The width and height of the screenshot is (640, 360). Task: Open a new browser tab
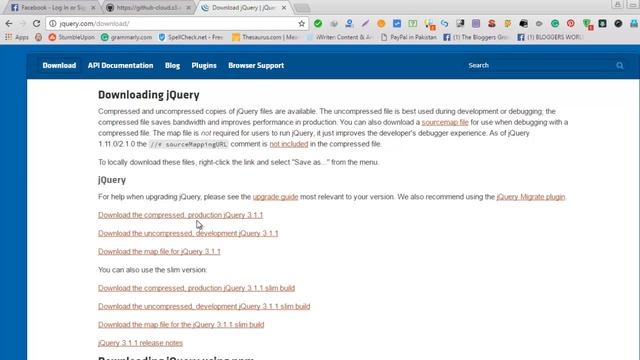tap(302, 8)
